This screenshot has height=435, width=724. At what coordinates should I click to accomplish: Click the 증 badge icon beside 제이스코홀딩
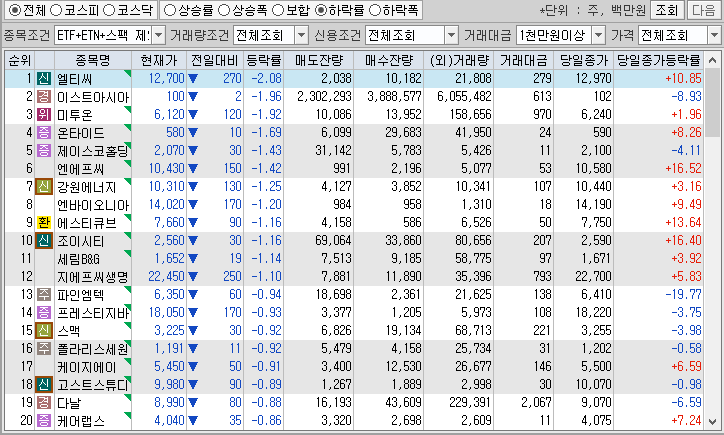[44, 151]
